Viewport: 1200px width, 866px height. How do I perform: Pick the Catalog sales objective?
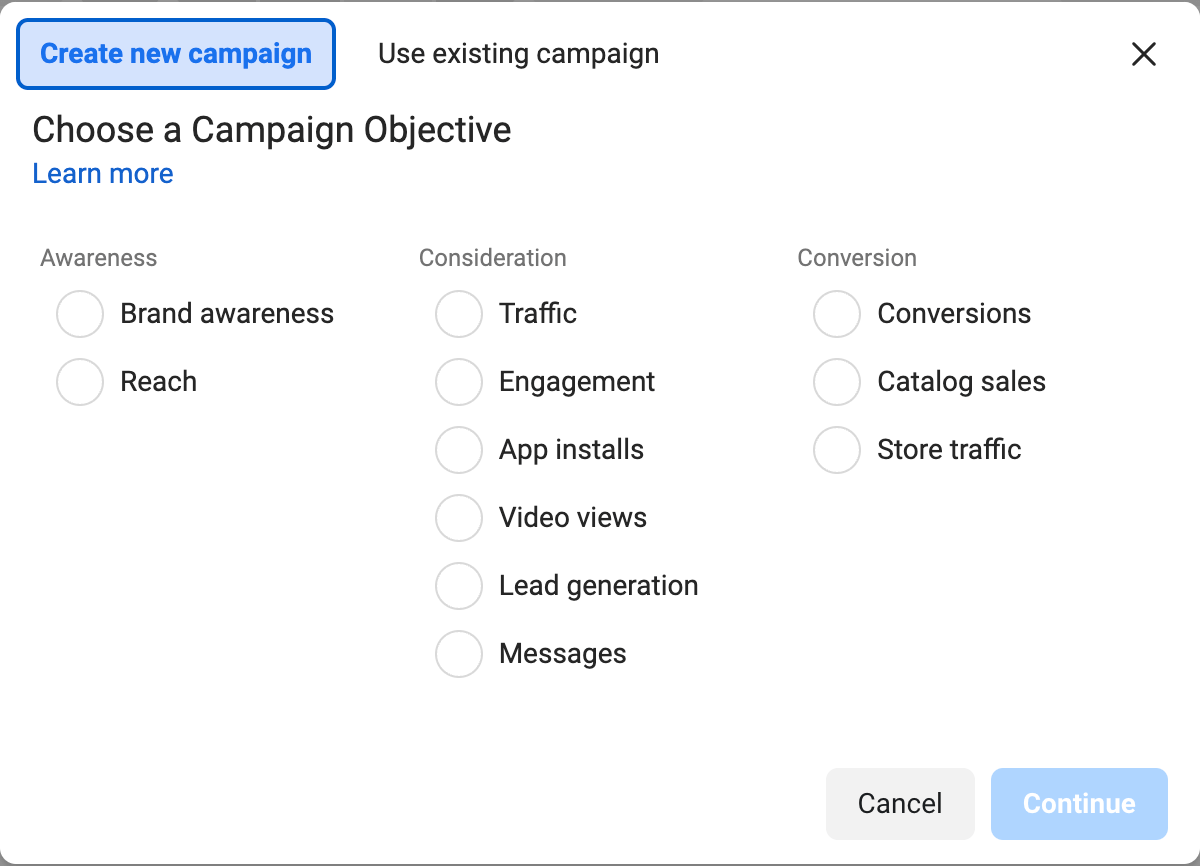point(837,382)
